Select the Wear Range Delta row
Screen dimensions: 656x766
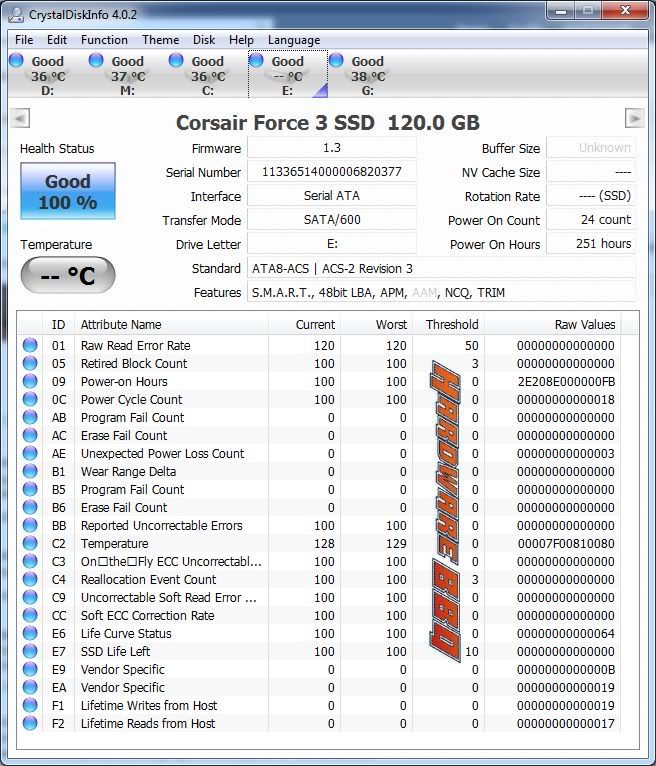coord(319,471)
